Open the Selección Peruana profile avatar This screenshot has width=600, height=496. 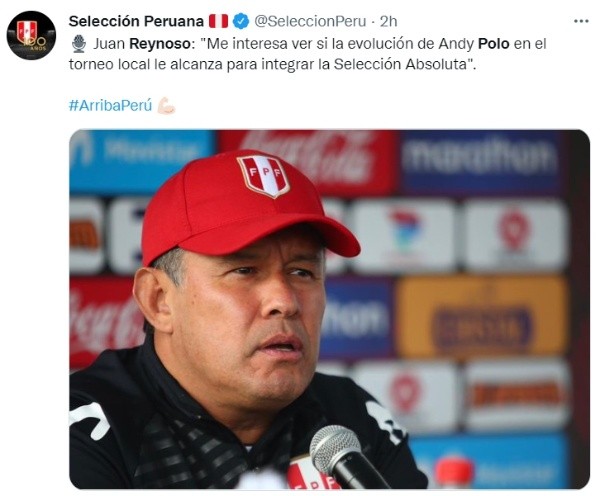click(x=30, y=36)
